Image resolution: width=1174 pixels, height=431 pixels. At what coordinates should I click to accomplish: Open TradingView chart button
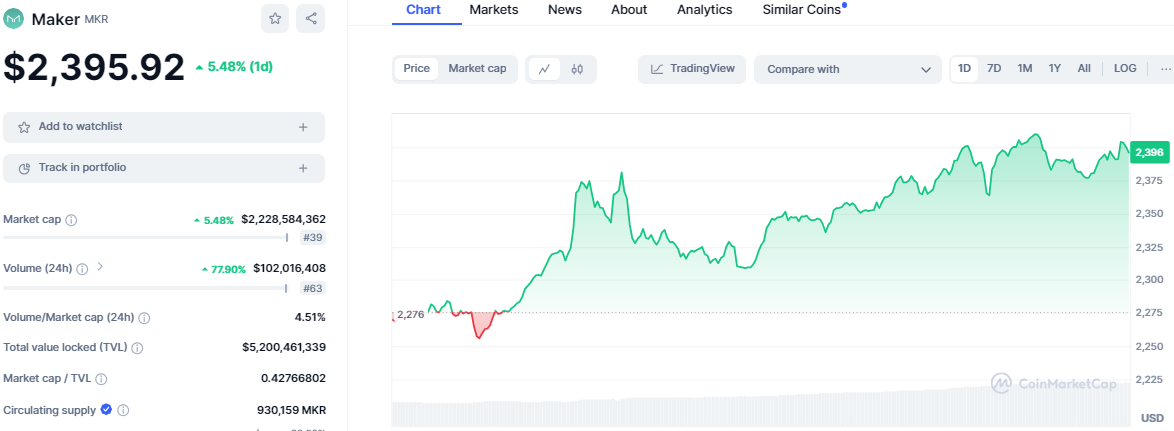[692, 69]
